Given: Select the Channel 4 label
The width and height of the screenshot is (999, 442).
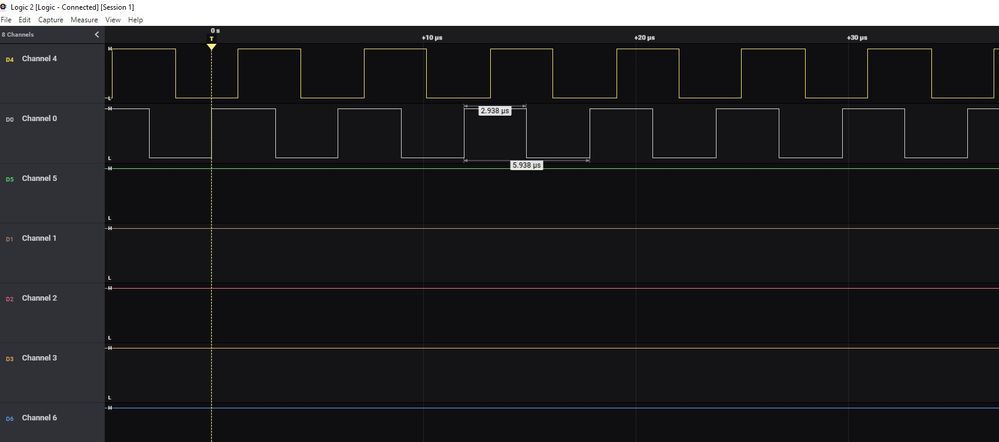Looking at the screenshot, I should 40,59.
